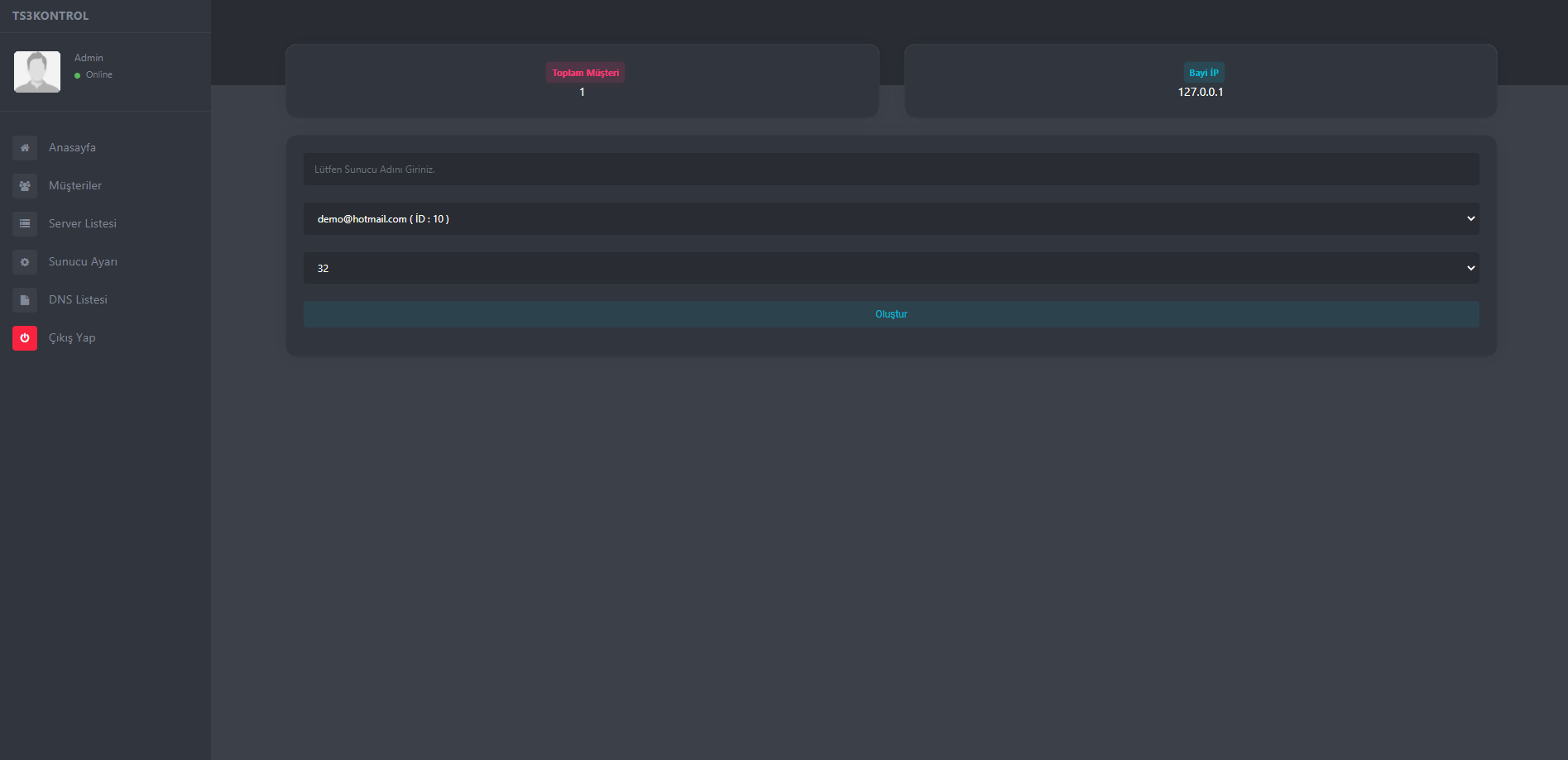Click the chevron arrow of the customer selector
Screen dimensions: 1568x760
pos(1470,219)
